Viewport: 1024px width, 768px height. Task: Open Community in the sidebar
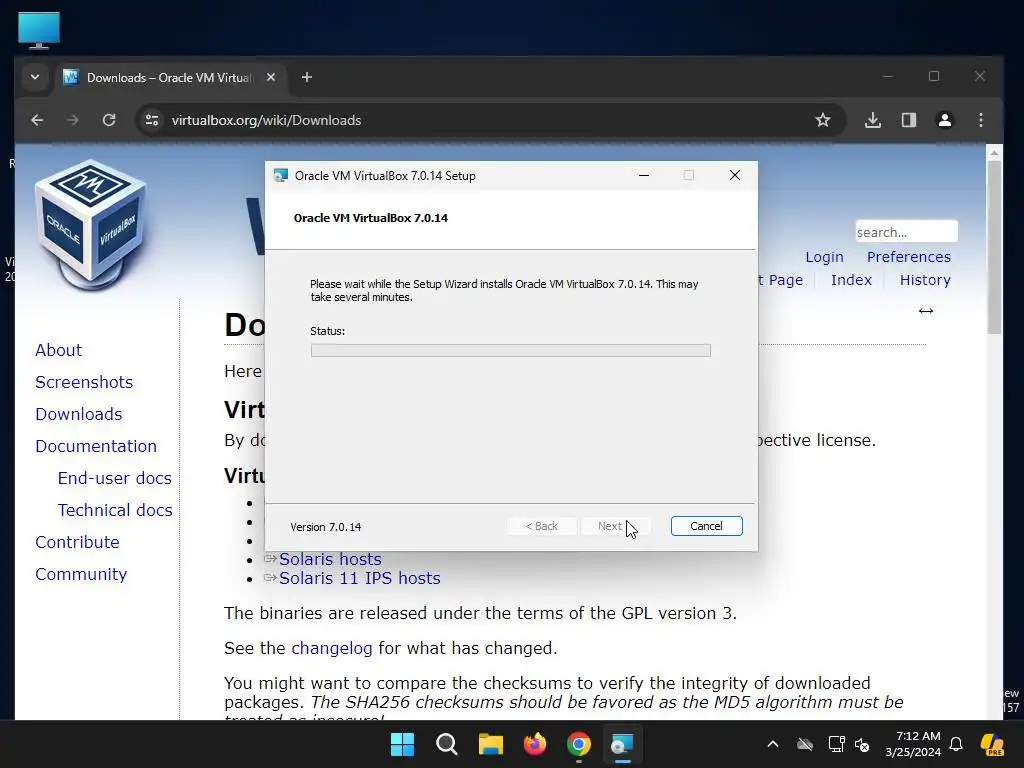(x=81, y=574)
